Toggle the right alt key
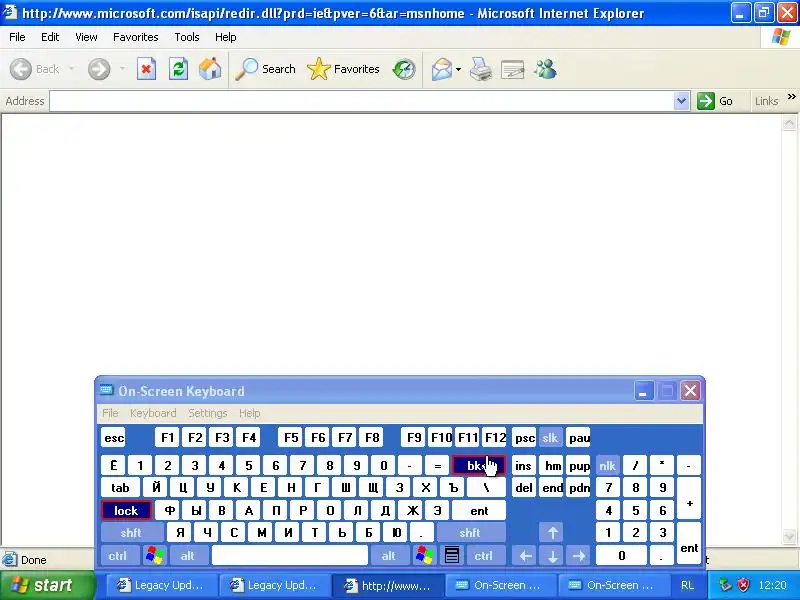The image size is (800, 600). [389, 556]
